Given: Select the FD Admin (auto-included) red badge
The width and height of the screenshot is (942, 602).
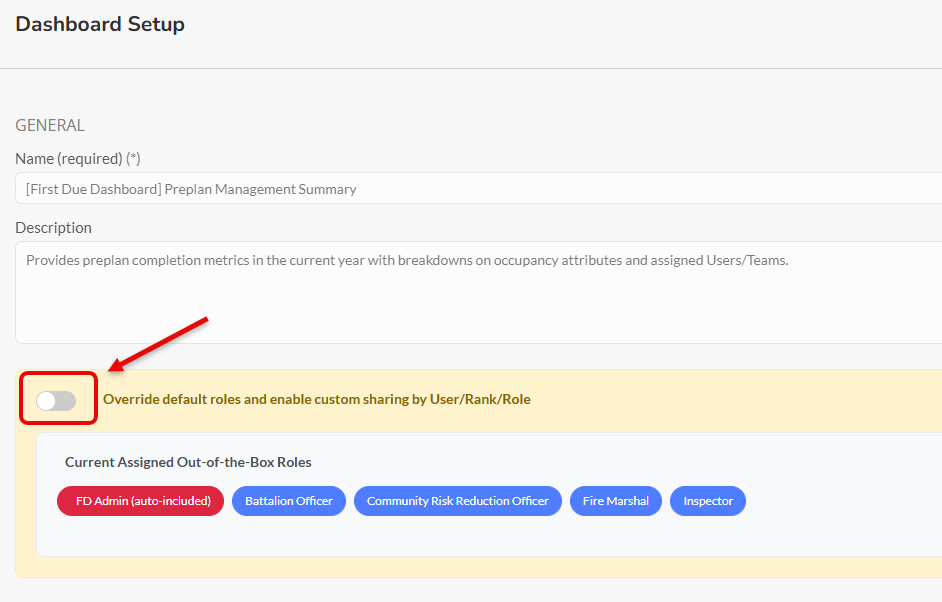Looking at the screenshot, I should [x=141, y=501].
